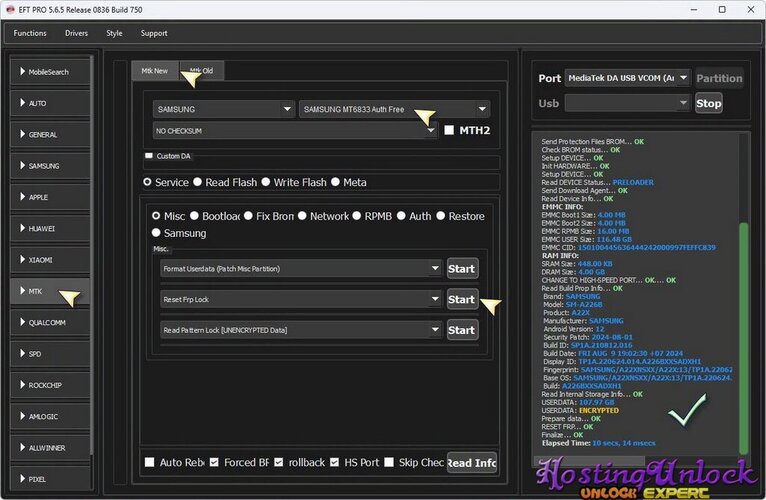Click the "RESET FRP... OK" log line
Screen dimensions: 766x500
(567, 427)
